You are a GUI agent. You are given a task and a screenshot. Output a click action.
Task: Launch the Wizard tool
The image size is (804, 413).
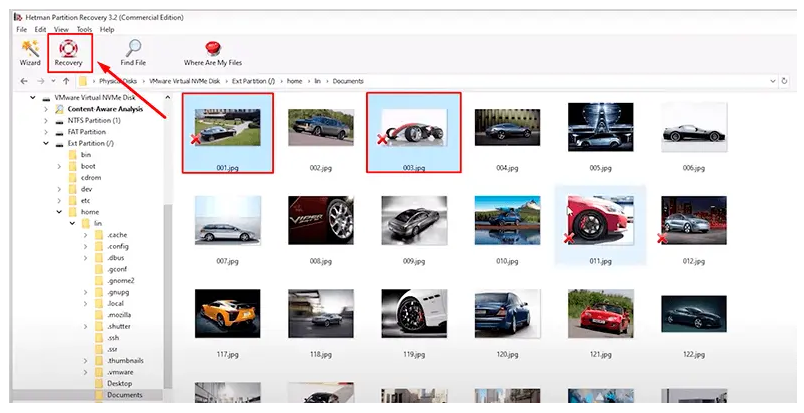point(30,53)
